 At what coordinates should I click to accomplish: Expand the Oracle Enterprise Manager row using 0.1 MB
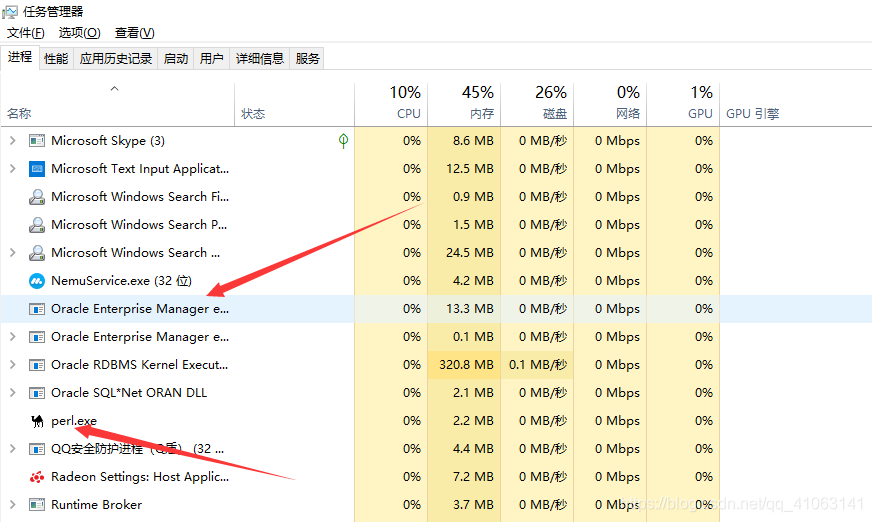click(x=12, y=337)
